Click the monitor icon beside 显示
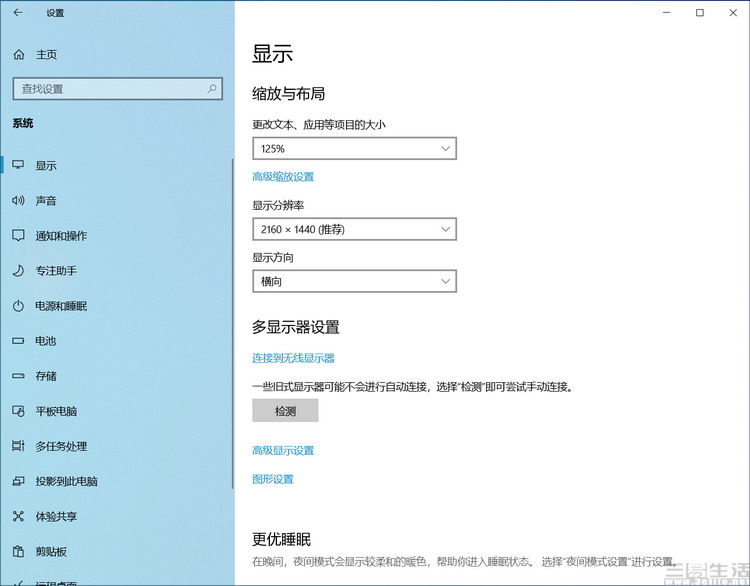The width and height of the screenshot is (750, 586). 18,165
